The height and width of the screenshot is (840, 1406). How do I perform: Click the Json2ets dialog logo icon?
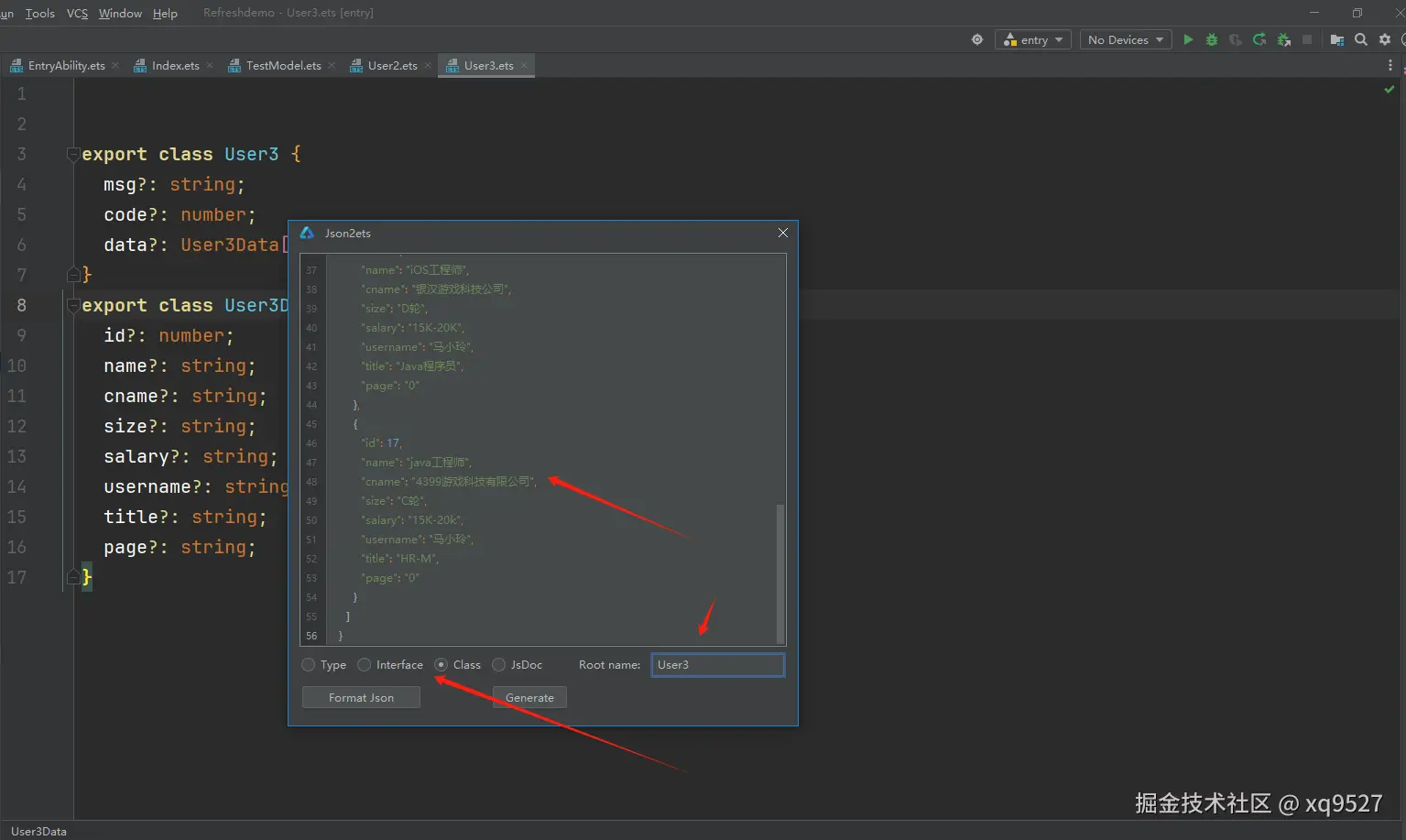tap(307, 233)
